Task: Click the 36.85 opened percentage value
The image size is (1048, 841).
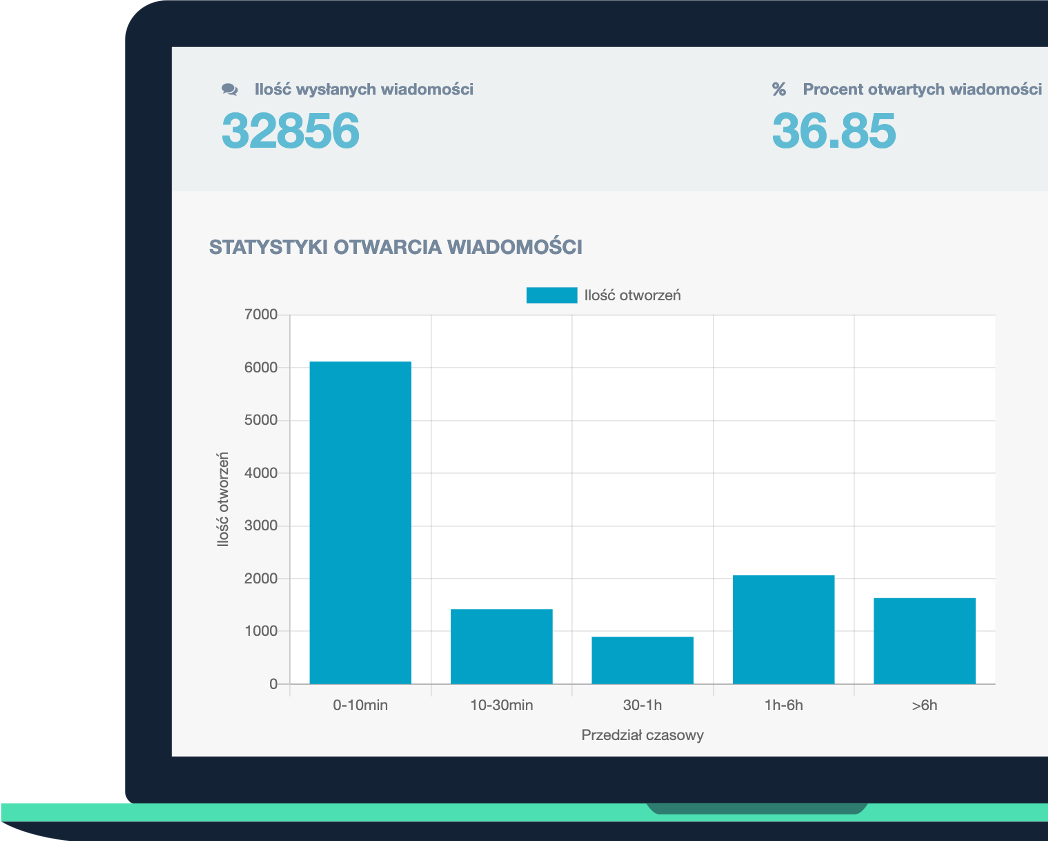Action: [x=834, y=131]
